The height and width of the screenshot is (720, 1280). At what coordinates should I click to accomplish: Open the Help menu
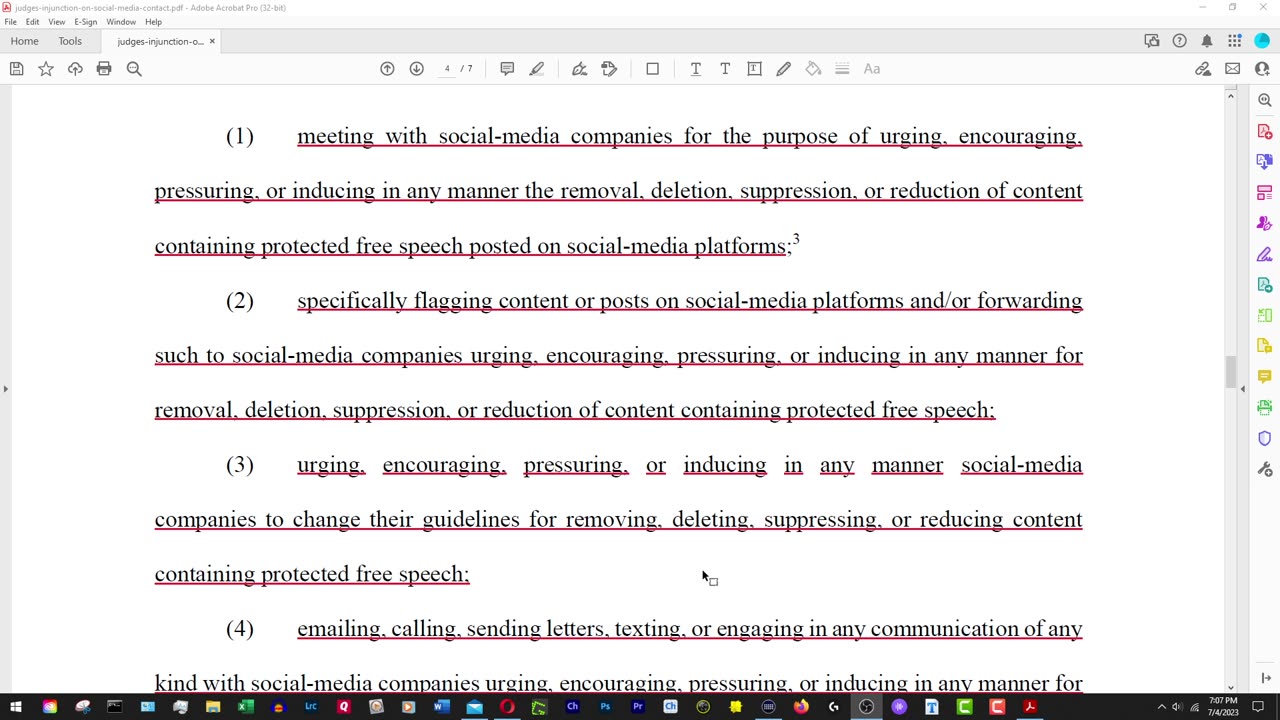[153, 22]
